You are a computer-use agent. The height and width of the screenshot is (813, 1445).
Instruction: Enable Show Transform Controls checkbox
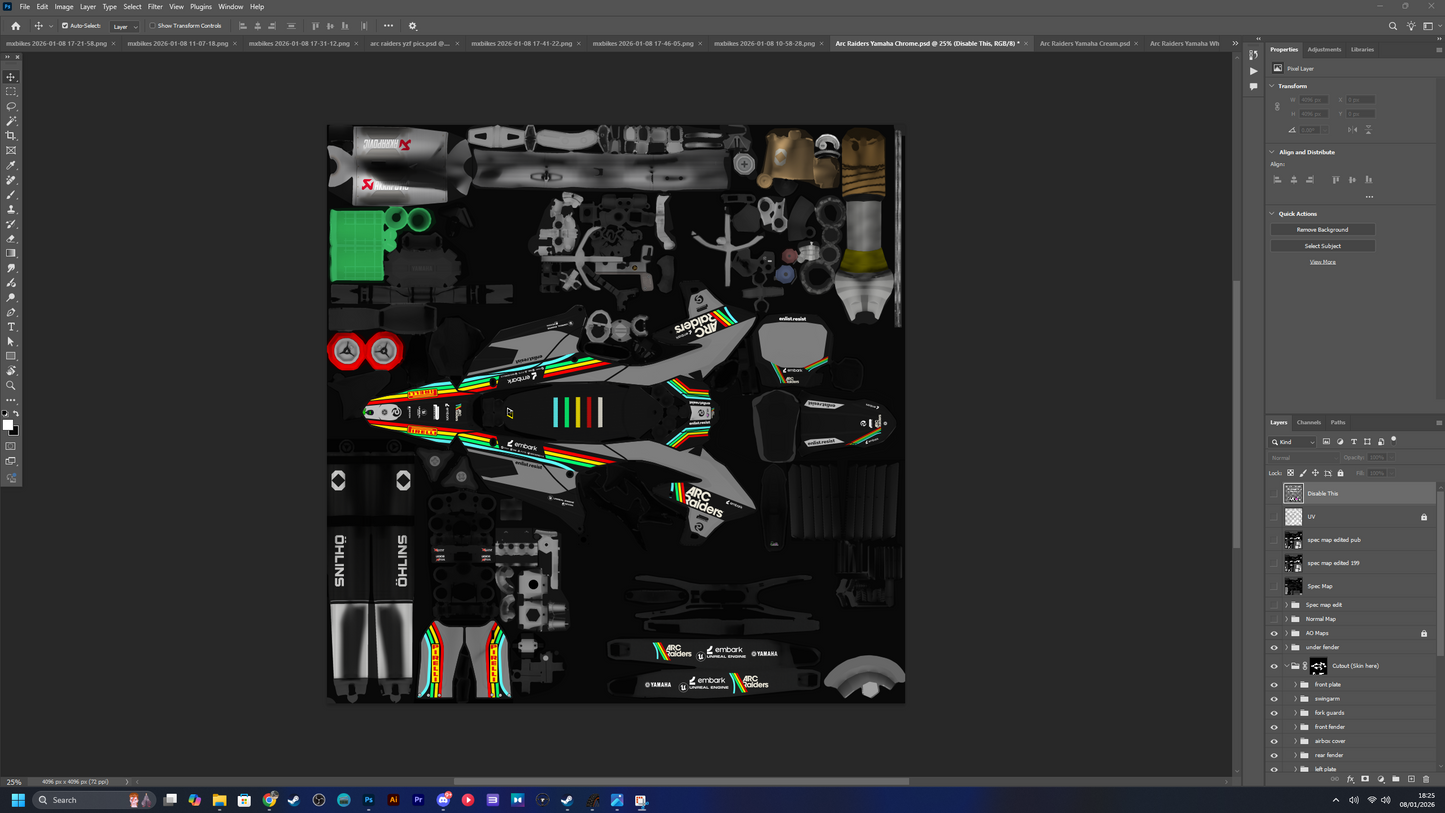152,26
